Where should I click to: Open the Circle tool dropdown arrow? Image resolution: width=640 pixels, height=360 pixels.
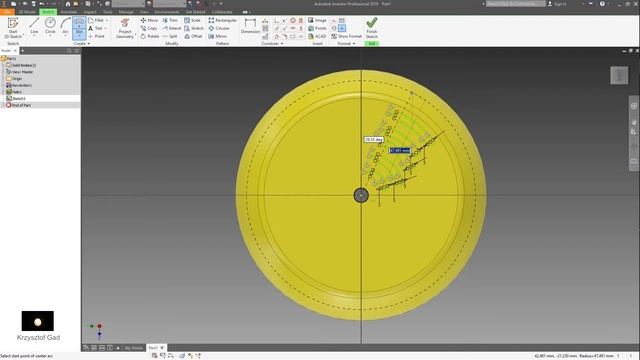tap(50, 36)
